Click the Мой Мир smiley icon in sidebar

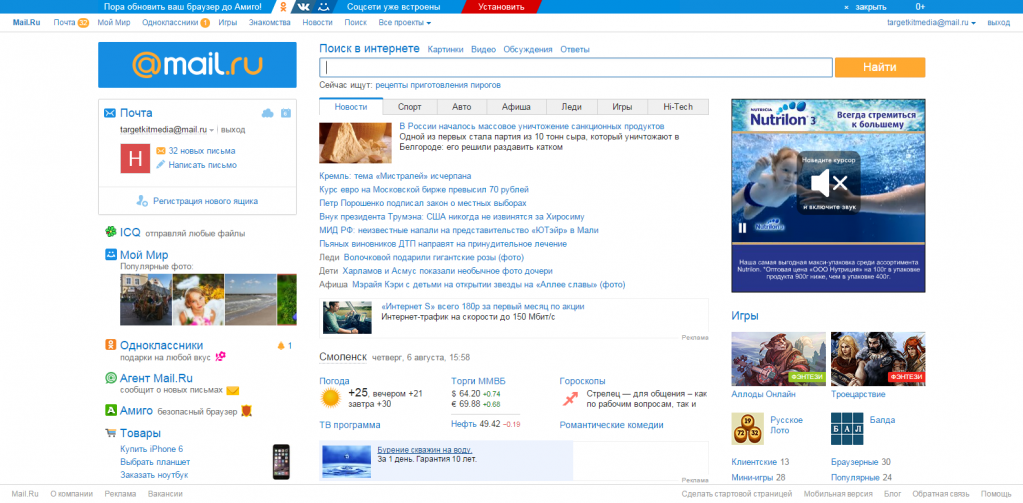[x=111, y=254]
